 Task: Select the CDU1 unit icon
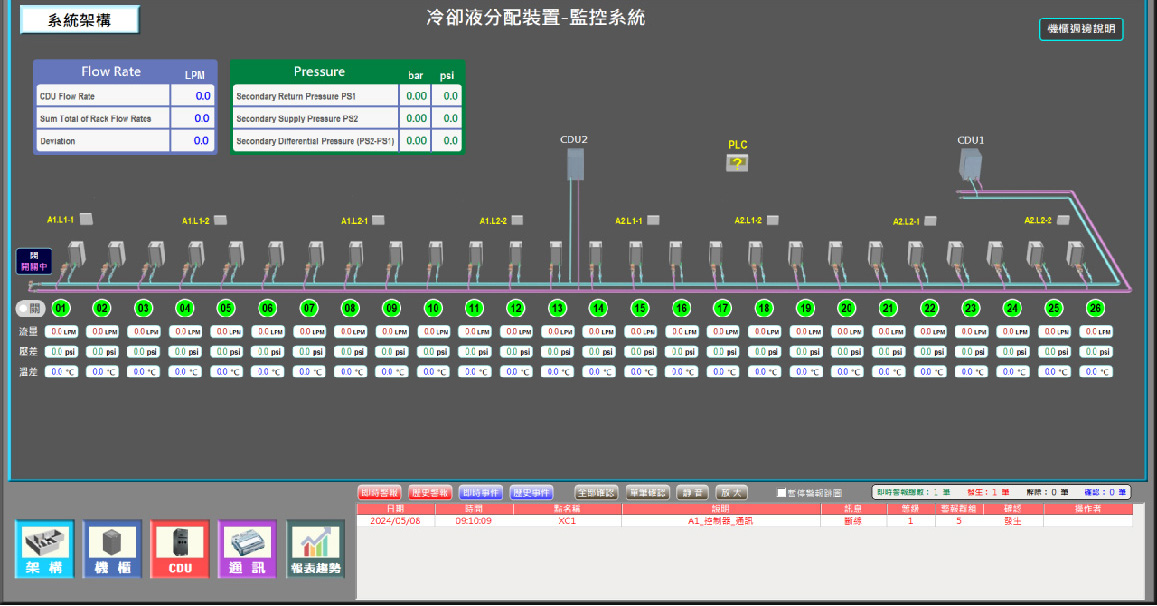pyautogui.click(x=970, y=164)
